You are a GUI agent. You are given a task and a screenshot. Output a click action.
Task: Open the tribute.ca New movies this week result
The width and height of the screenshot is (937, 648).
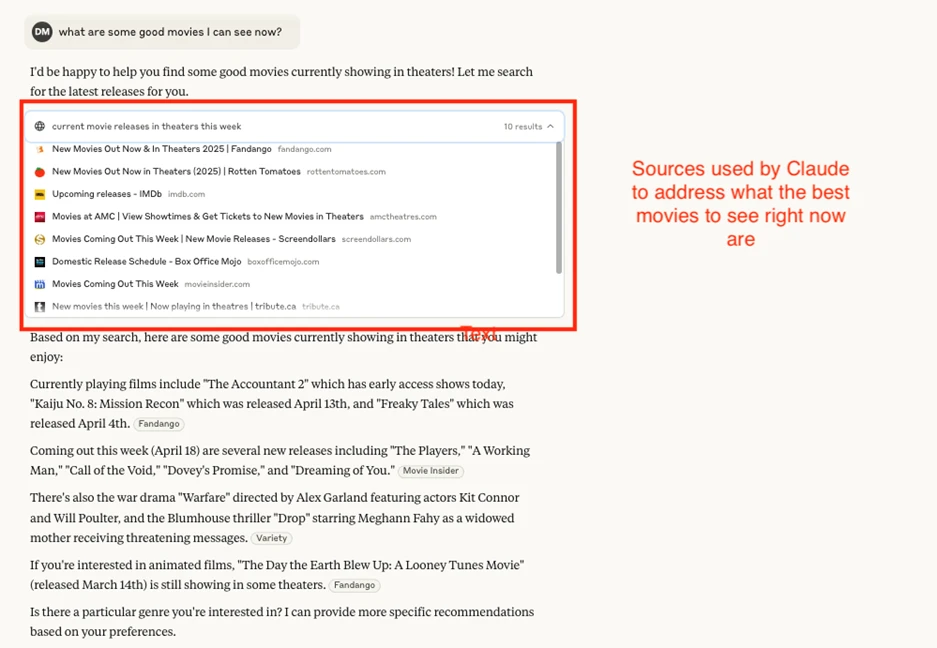click(x=174, y=306)
